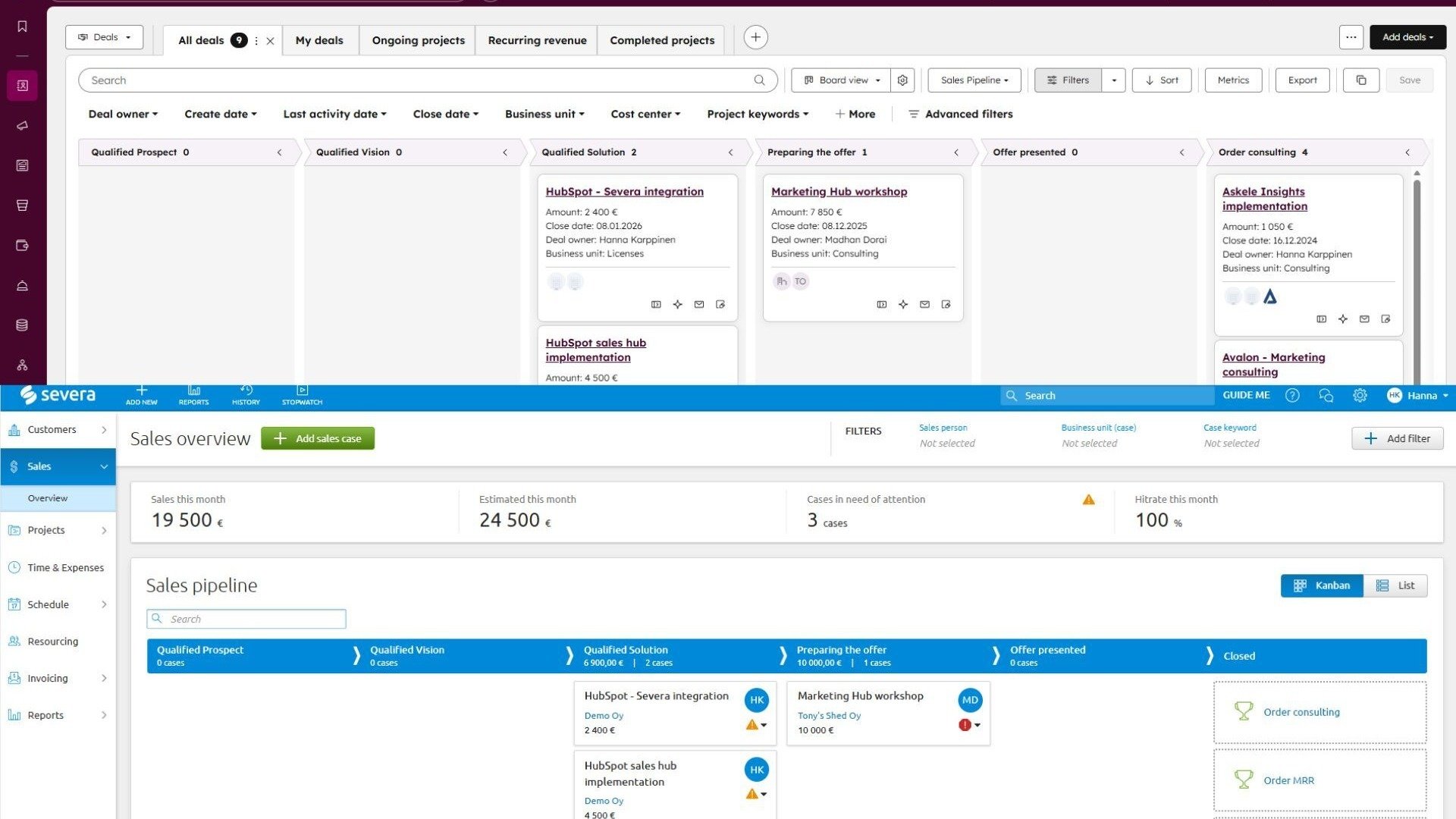Viewport: 1456px width, 819px height.
Task: Open the Deal owner filter dropdown
Action: [122, 114]
